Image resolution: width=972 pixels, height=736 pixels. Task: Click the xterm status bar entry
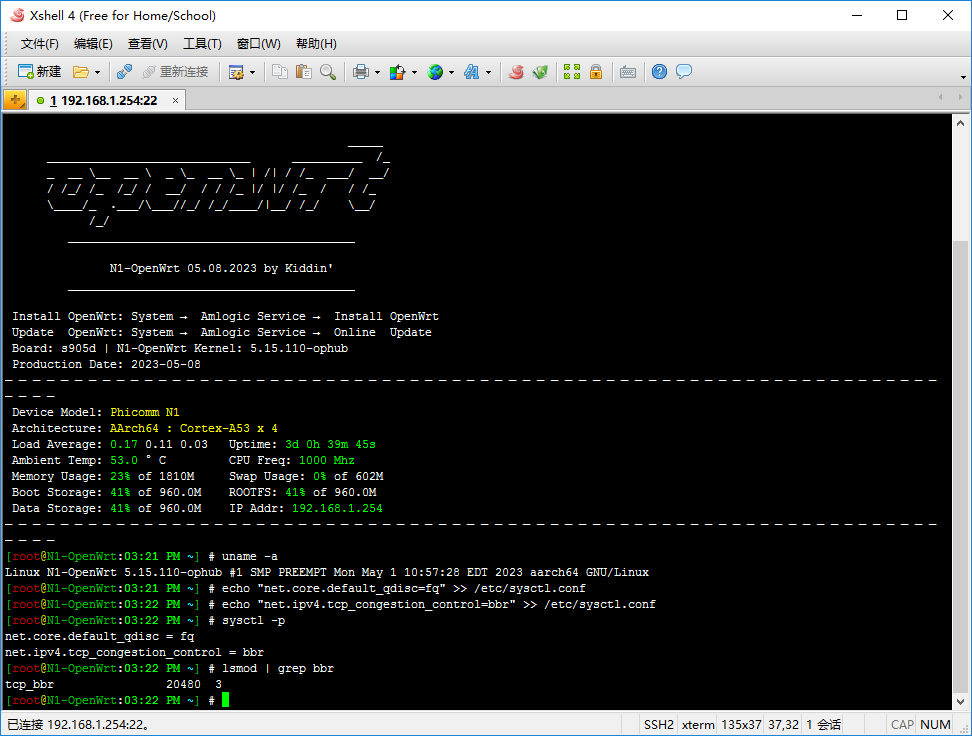tap(698, 724)
